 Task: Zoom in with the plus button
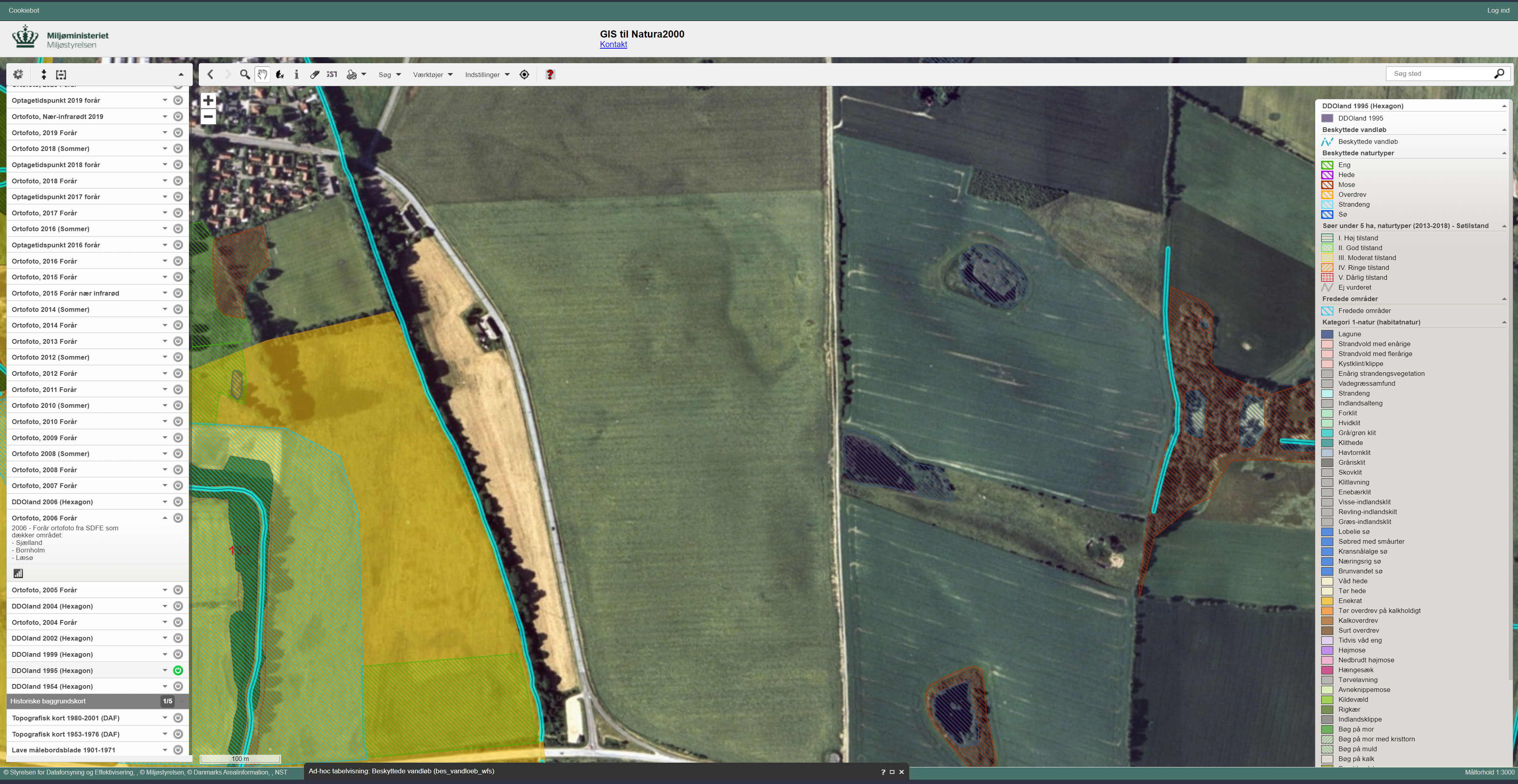click(208, 100)
